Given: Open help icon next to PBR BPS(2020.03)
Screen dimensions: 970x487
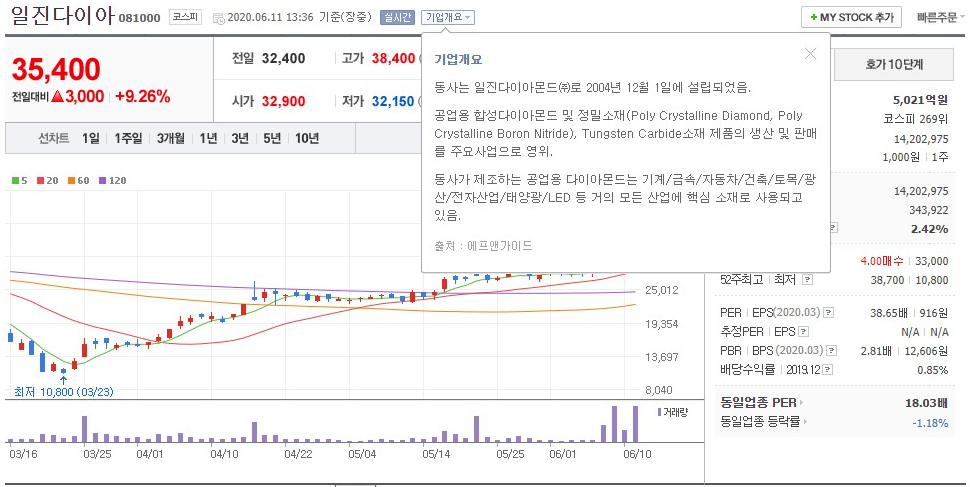Looking at the screenshot, I should [831, 351].
